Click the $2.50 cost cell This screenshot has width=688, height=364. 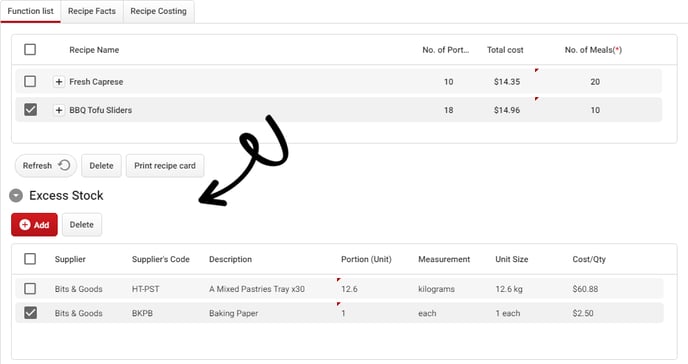[583, 313]
